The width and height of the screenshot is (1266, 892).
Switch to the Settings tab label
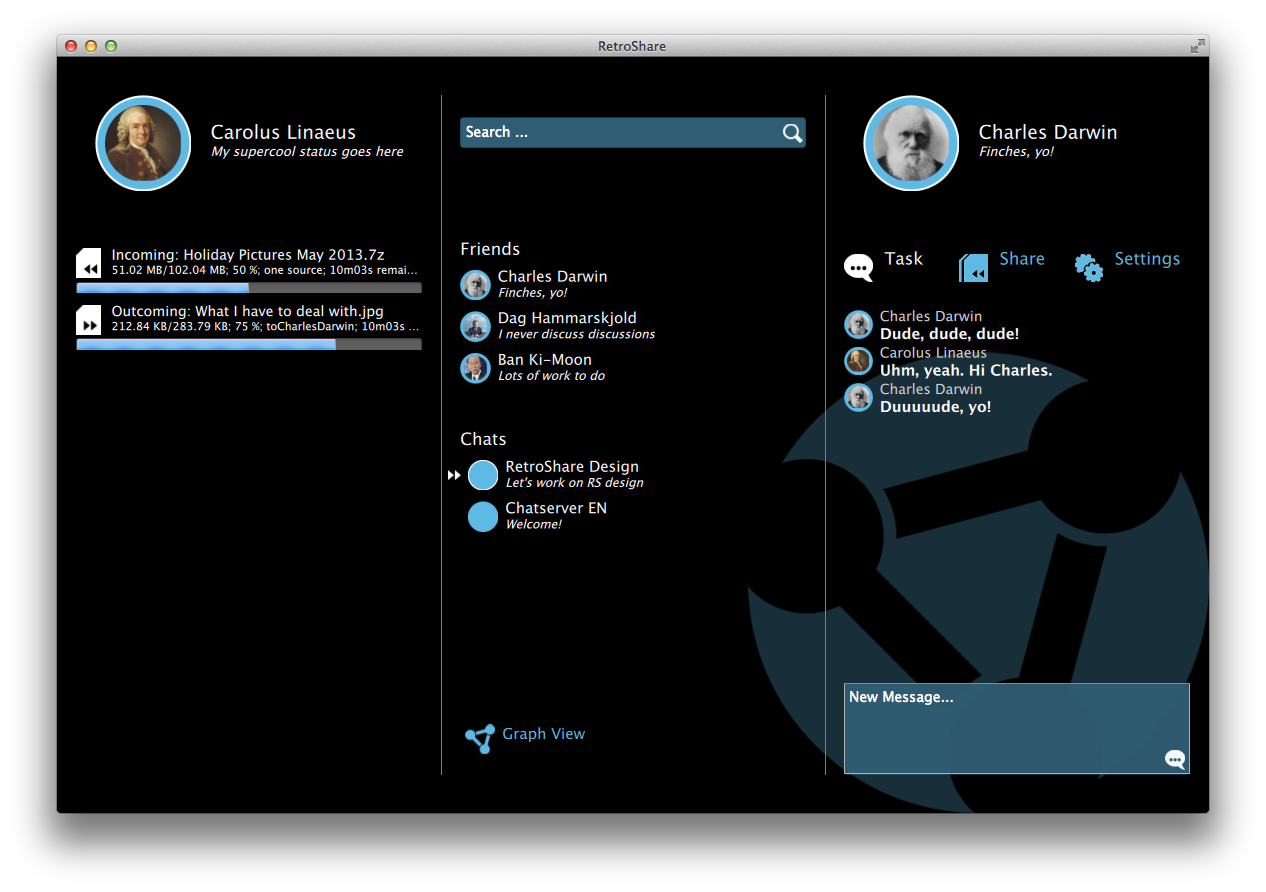[x=1147, y=259]
